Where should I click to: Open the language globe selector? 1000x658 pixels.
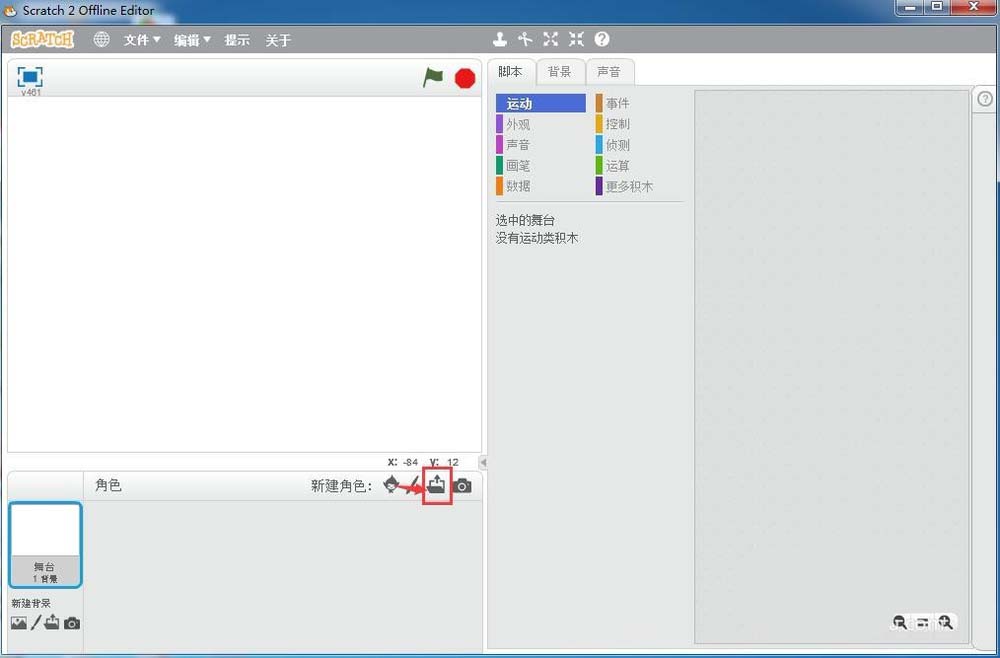pyautogui.click(x=100, y=40)
